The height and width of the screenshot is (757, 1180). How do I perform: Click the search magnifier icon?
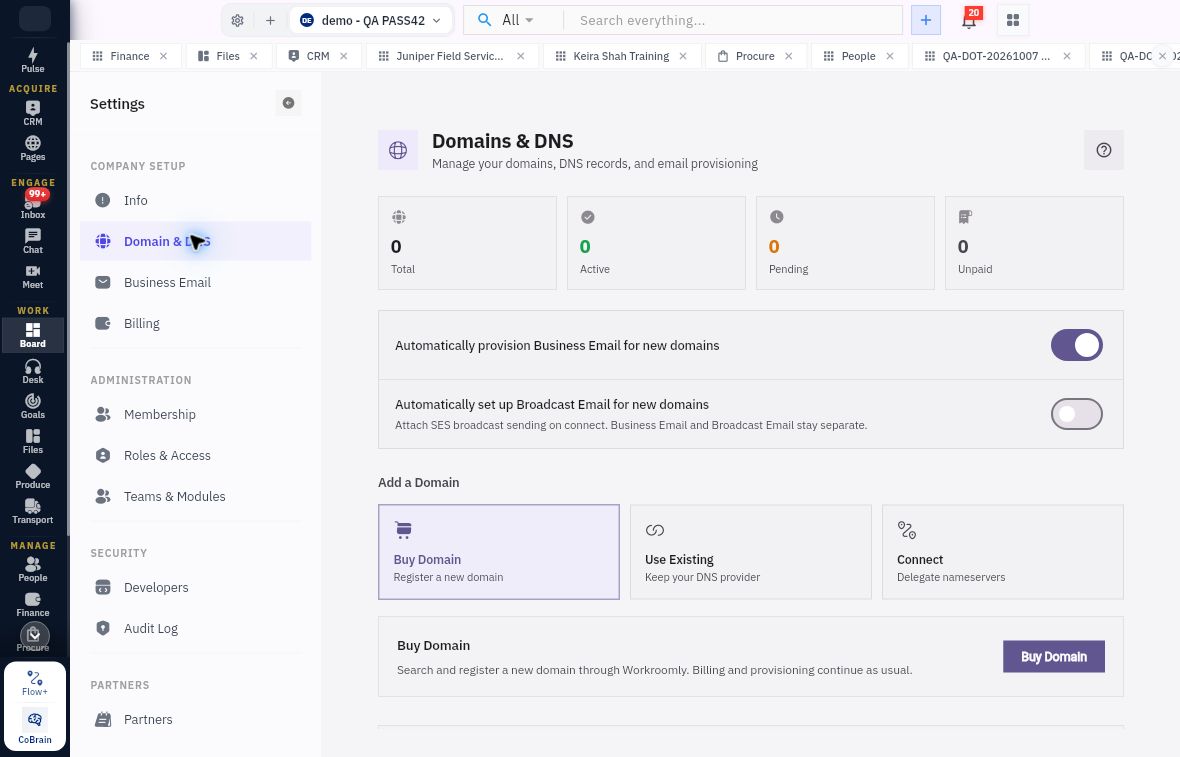(x=485, y=20)
